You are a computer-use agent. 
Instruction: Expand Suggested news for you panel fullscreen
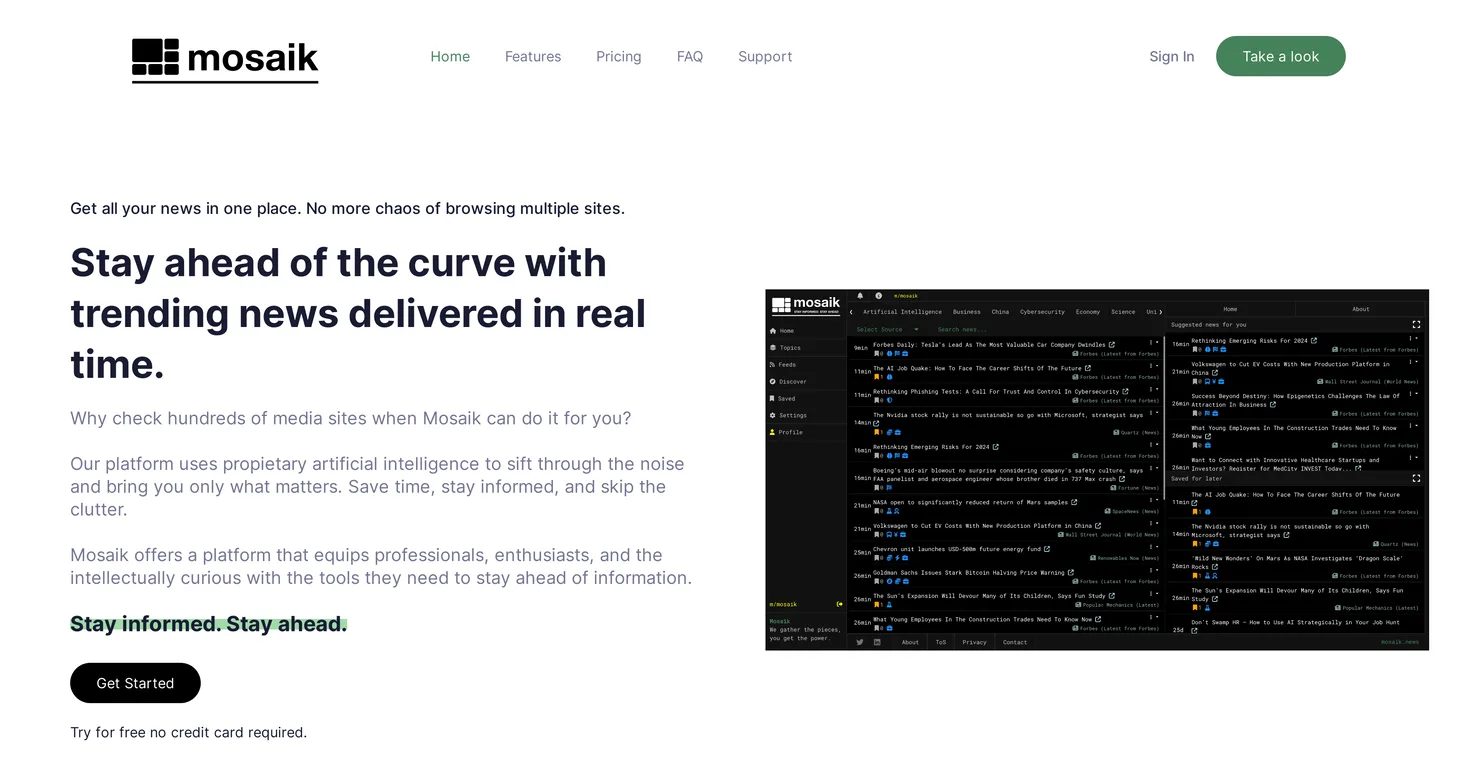pyautogui.click(x=1416, y=324)
